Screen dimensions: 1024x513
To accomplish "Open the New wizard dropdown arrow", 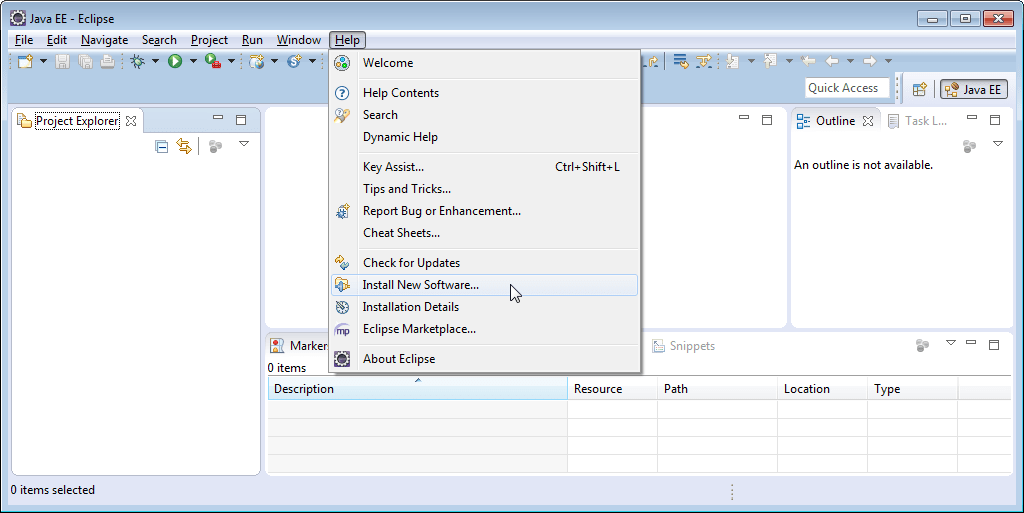I will (x=43, y=61).
